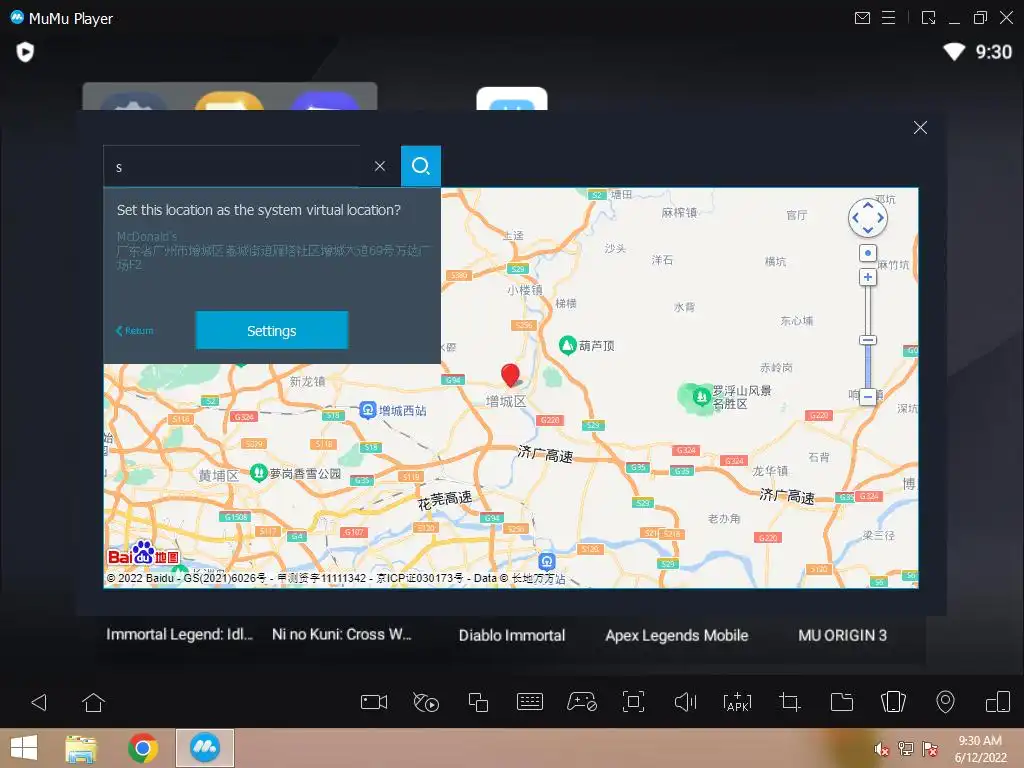Click MU ORIGIN 3 game label
This screenshot has height=768, width=1024.
(x=842, y=635)
